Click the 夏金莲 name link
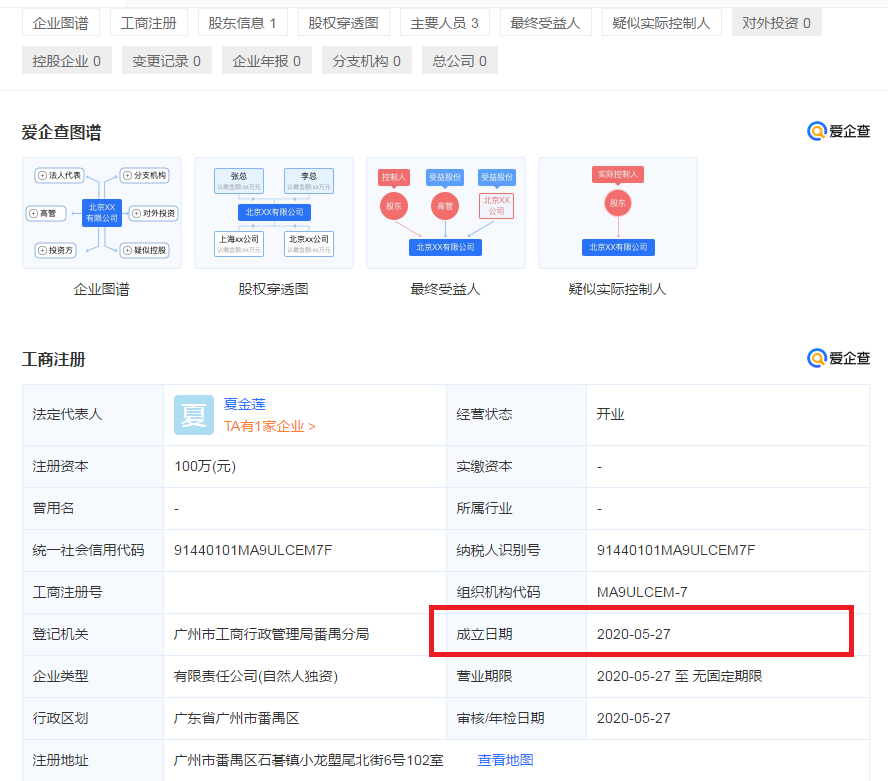Viewport: 888px width, 781px height. [x=245, y=404]
